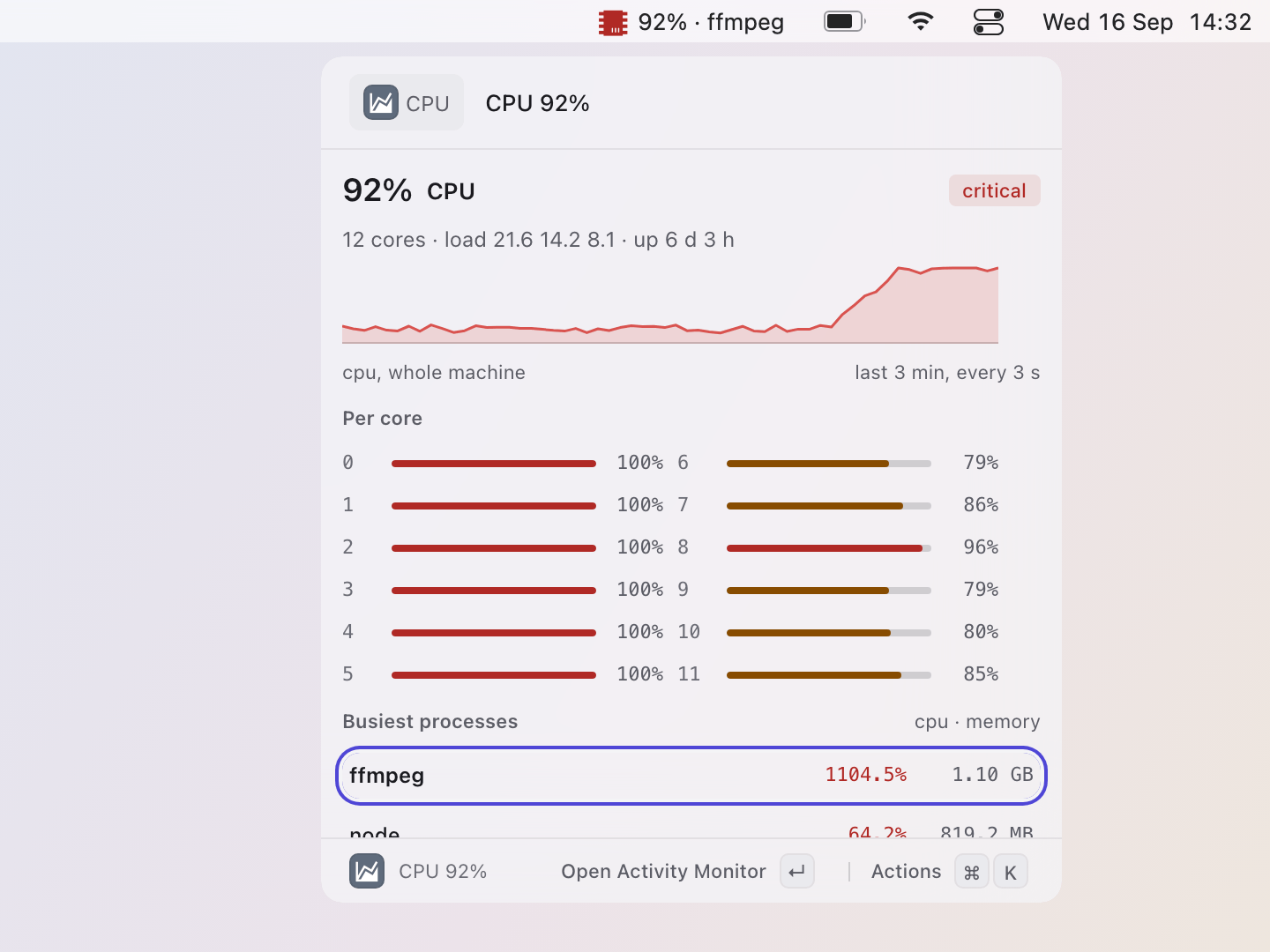Click the "cpu · memory" column label
The image size is (1270, 952).
point(977,722)
